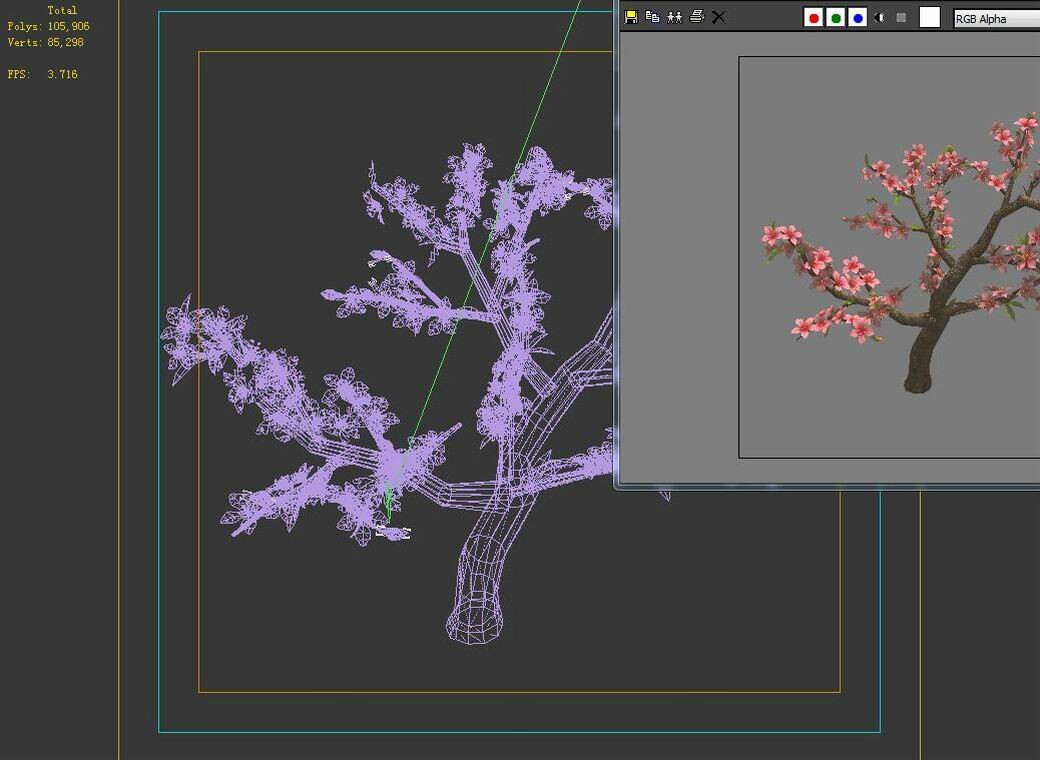Copy the rendered bitmap to clipboard
This screenshot has height=760, width=1040.
[x=652, y=17]
